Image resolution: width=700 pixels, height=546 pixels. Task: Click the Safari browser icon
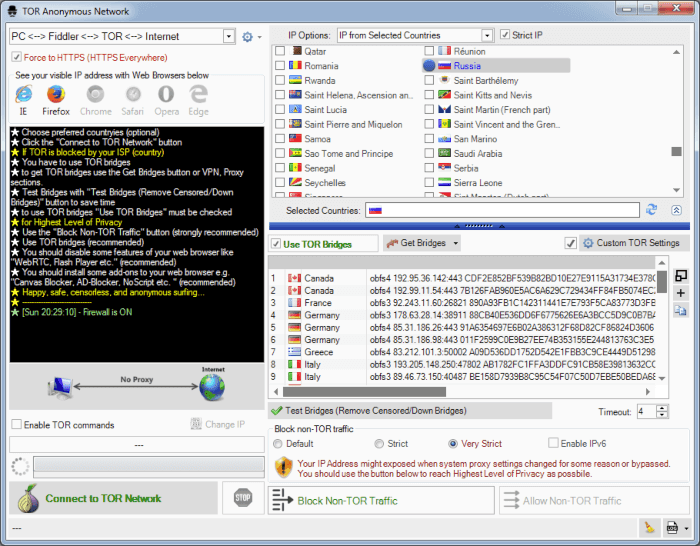(x=133, y=94)
